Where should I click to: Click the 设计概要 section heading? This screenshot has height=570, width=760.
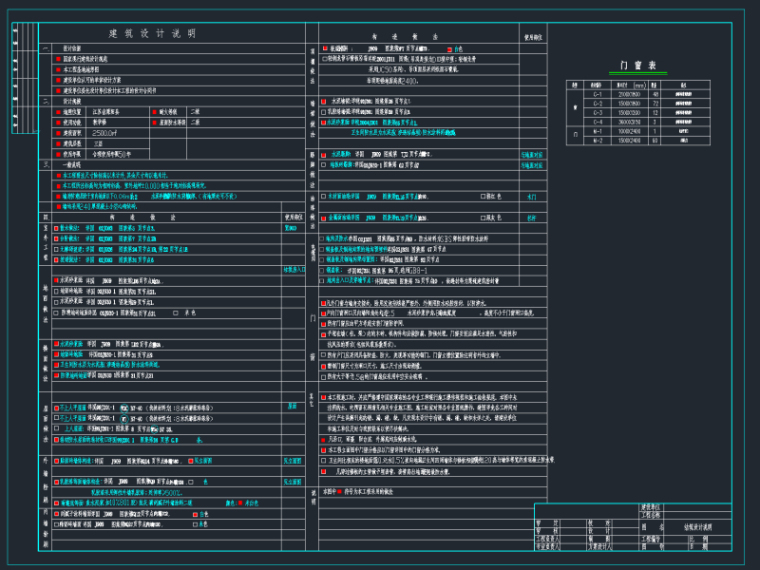[x=74, y=101]
